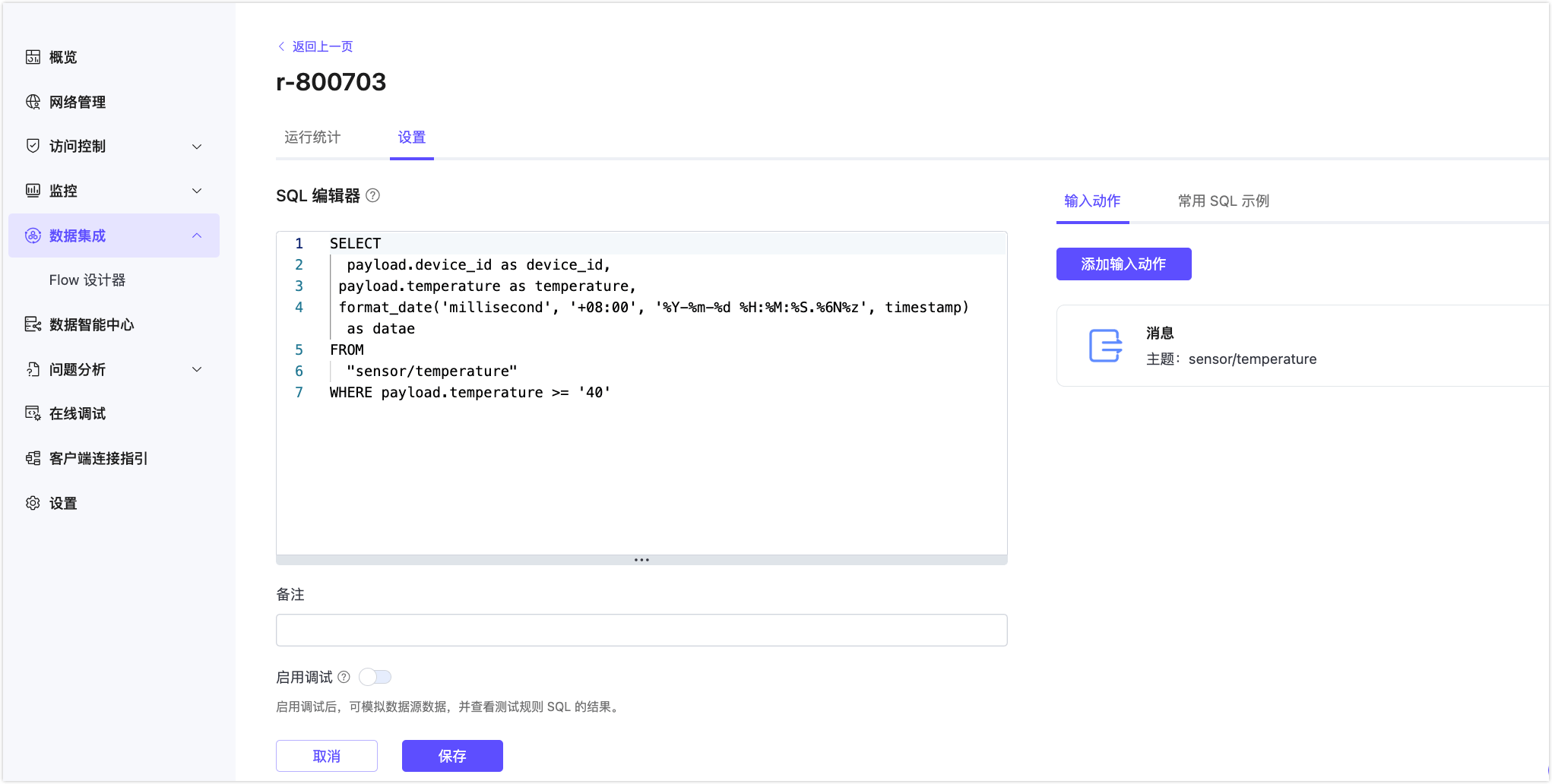Viewport: 1552px width, 784px height.
Task: Select the 客户端连接指引 connection guide icon
Action: click(33, 458)
